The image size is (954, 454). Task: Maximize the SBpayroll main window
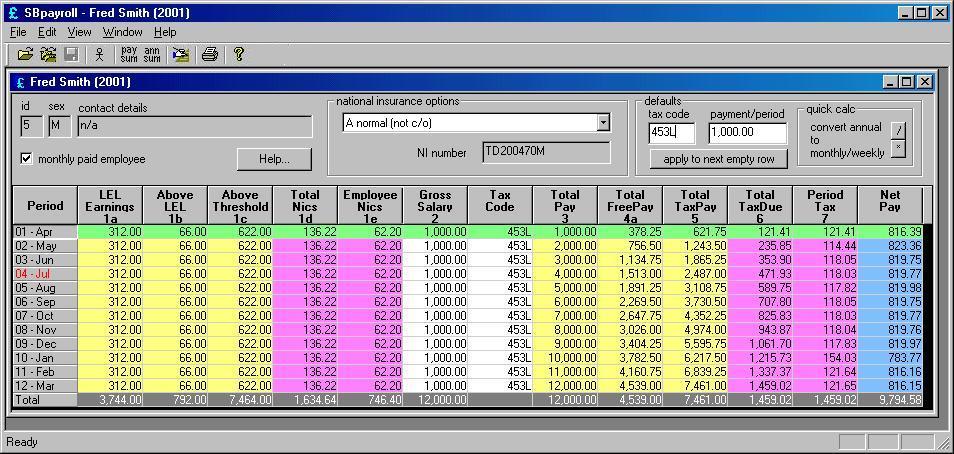click(922, 13)
